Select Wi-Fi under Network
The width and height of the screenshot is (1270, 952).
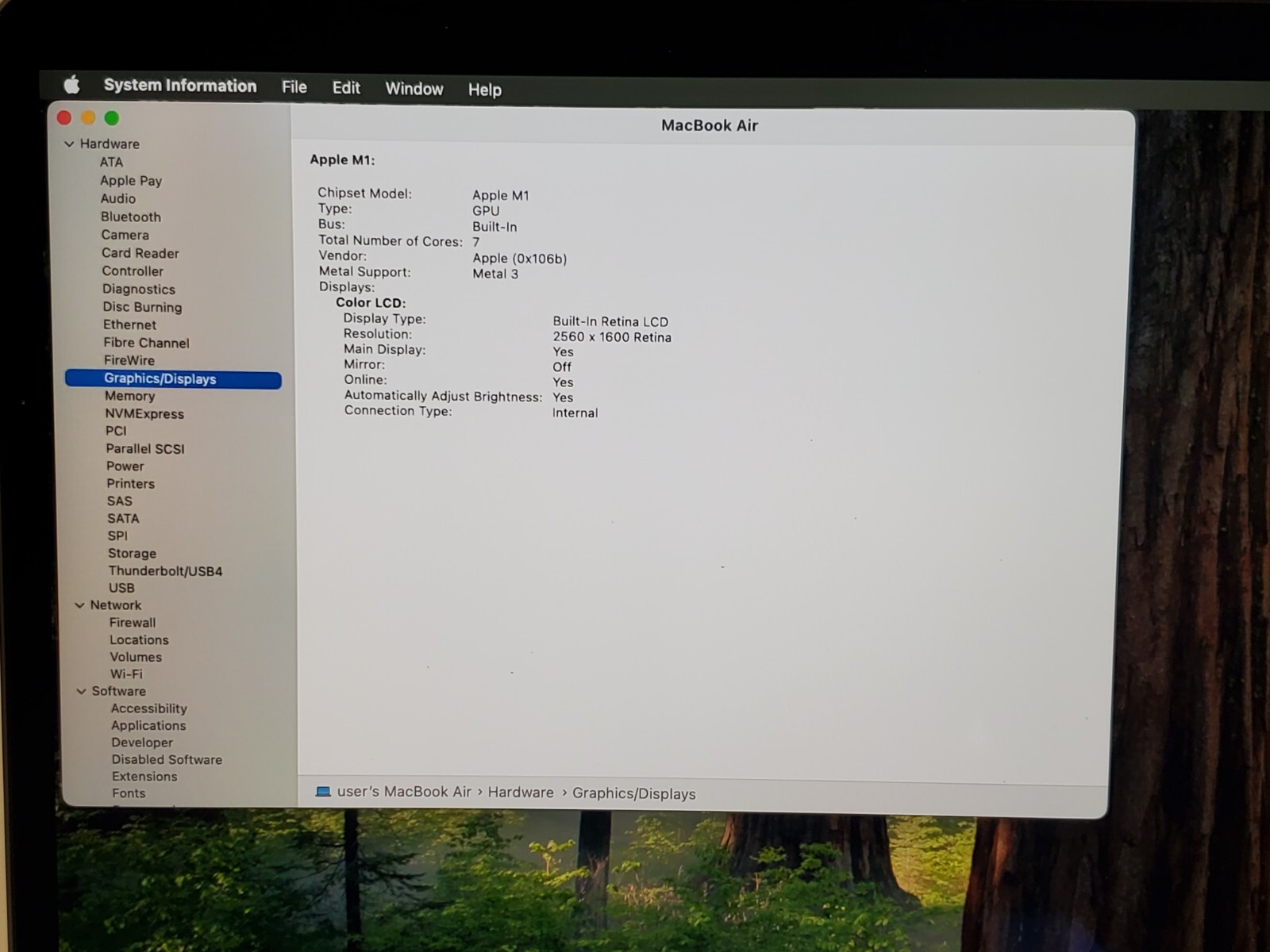(x=126, y=674)
